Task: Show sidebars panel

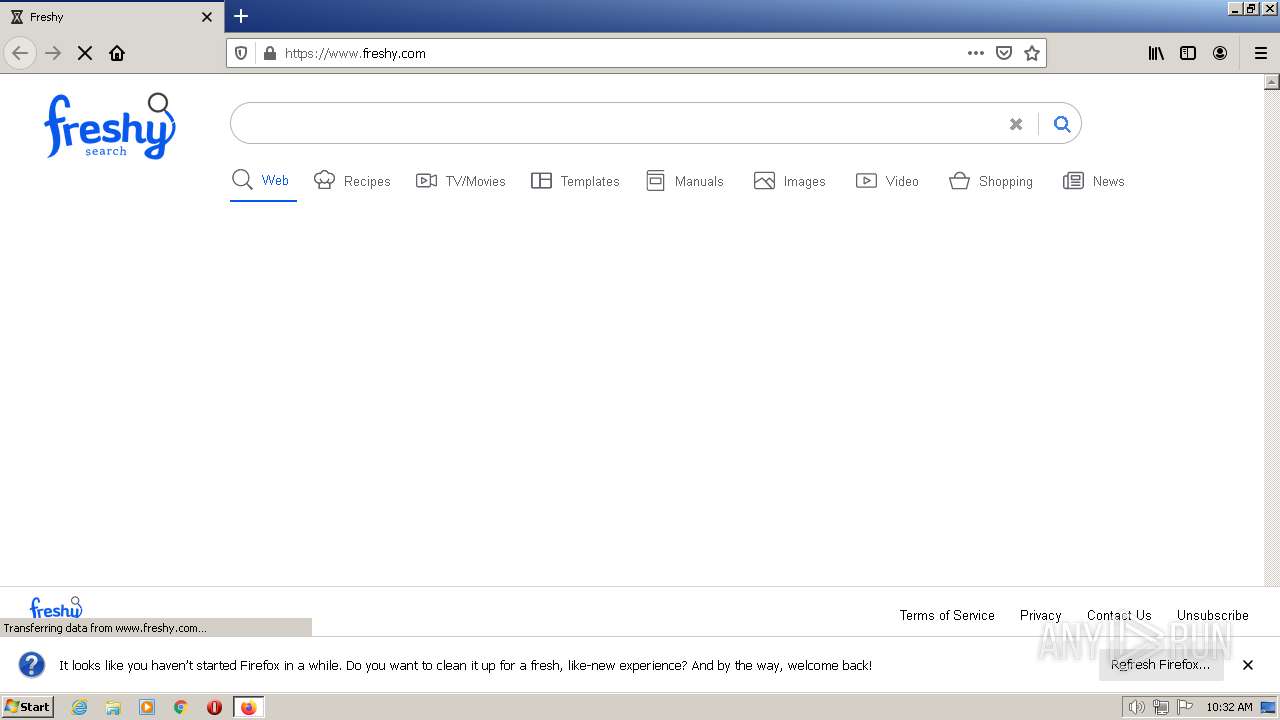Action: 1188,53
